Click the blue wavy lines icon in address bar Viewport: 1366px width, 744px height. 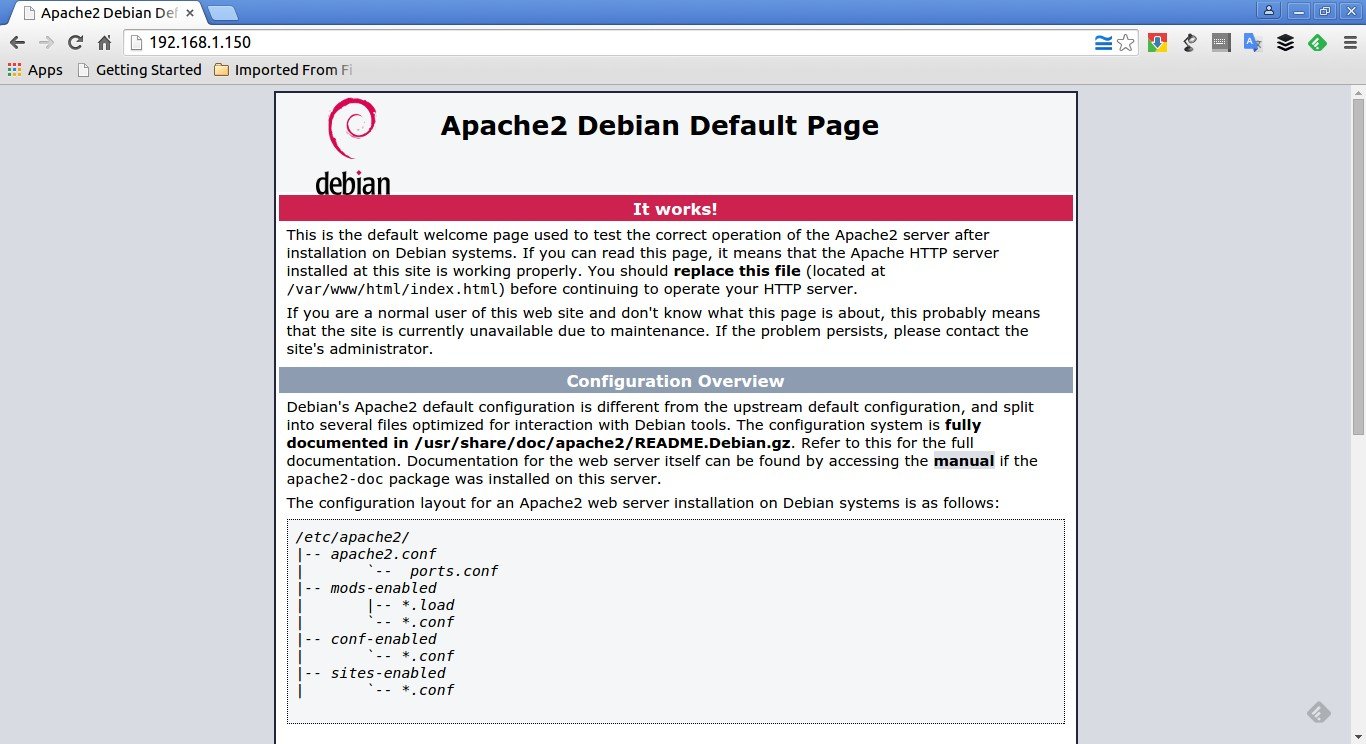pyautogui.click(x=1104, y=43)
